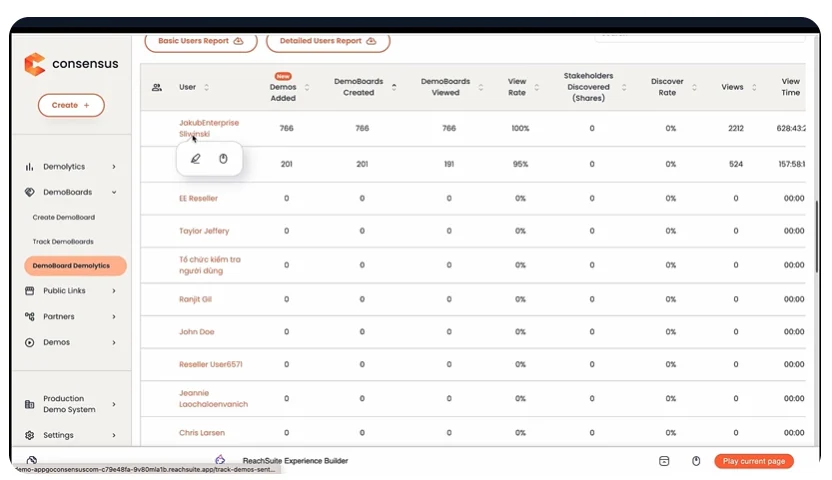This screenshot has height=480, width=832.
Task: Sort by Discover Rate column
Action: pos(694,87)
